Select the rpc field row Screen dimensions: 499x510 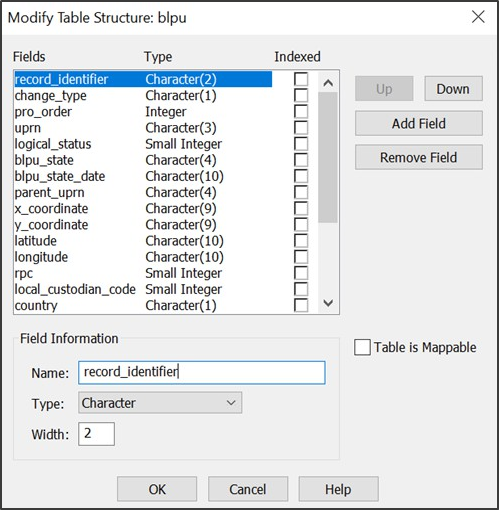(x=143, y=273)
